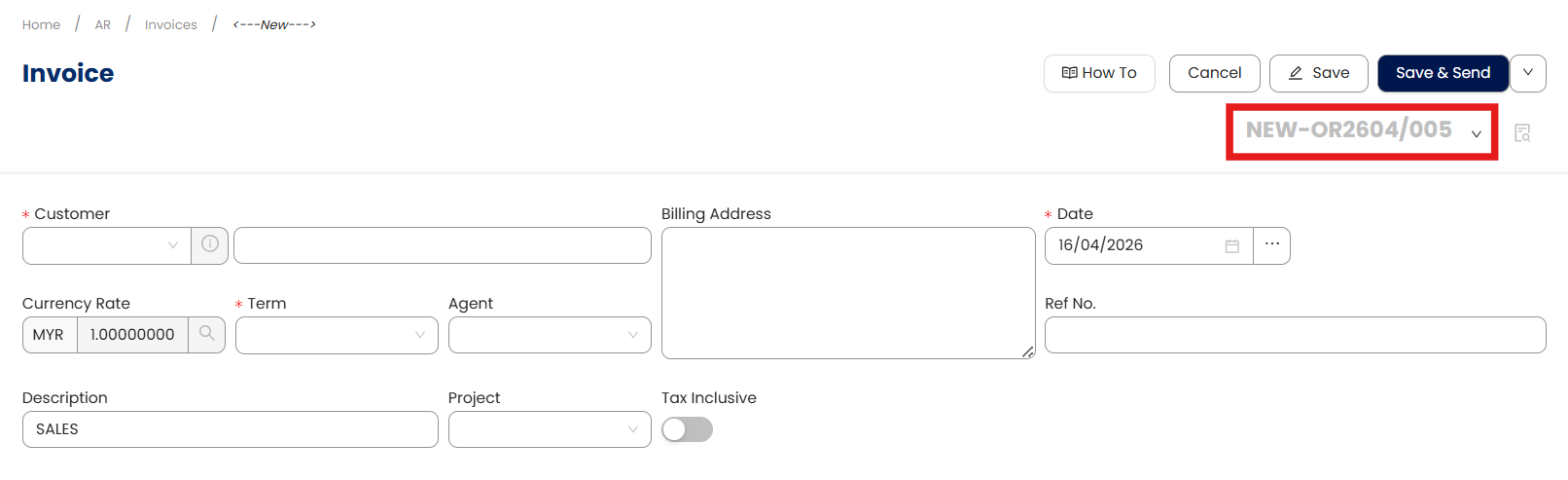Click the currency rate search icon
Viewport: 1568px width, 480px height.
[x=206, y=334]
